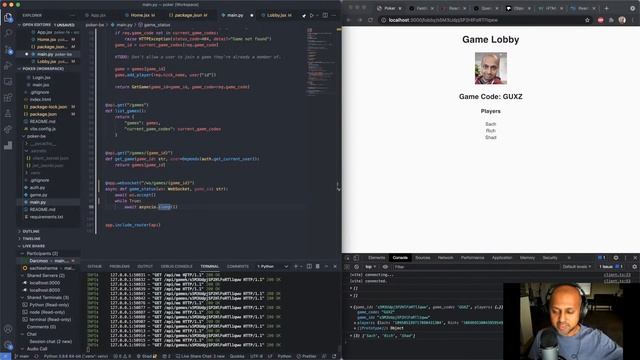Open the DevTools settings gear

pyautogui.click(x=616, y=258)
